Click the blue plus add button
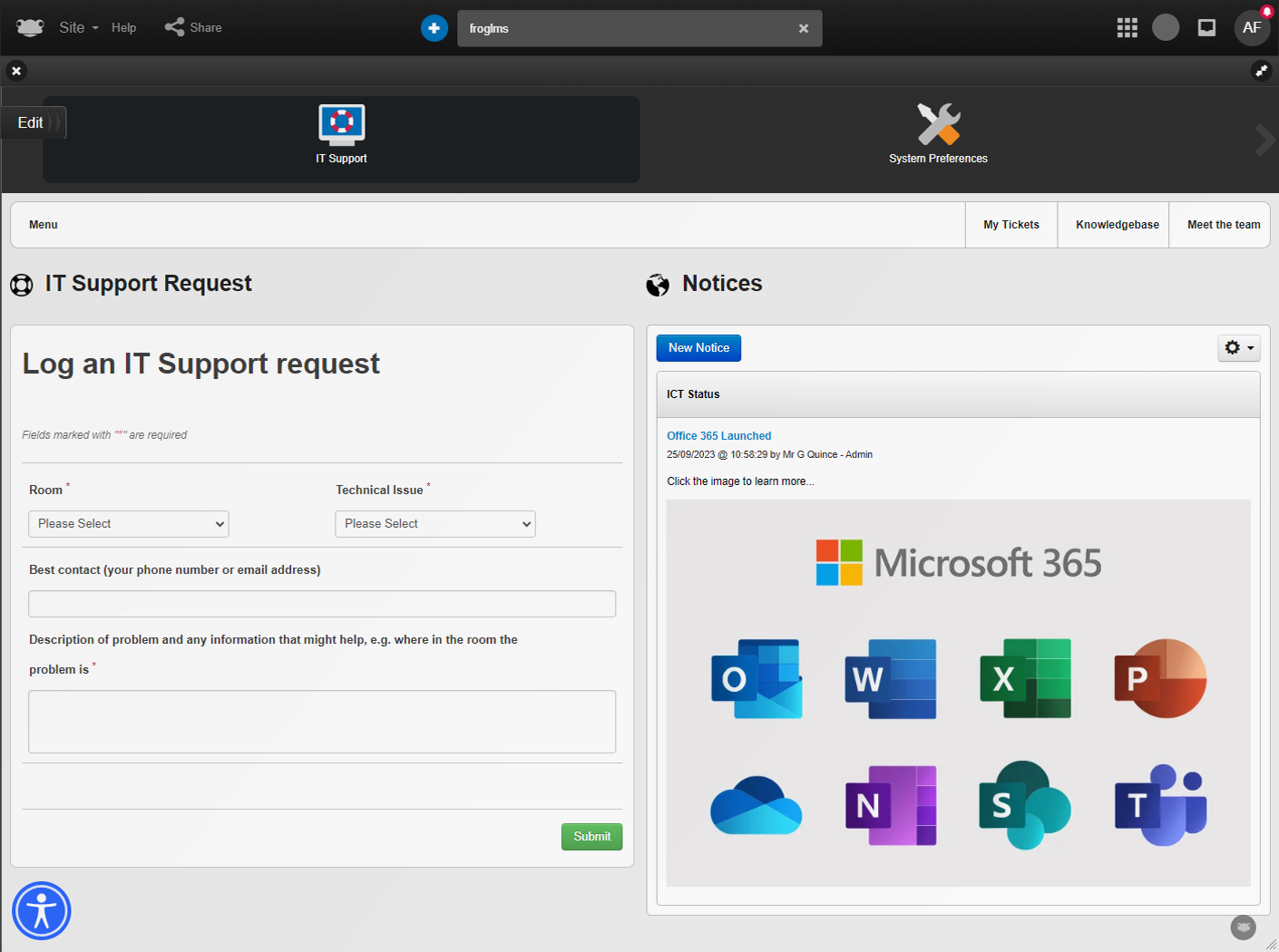The width and height of the screenshot is (1279, 952). pos(434,28)
